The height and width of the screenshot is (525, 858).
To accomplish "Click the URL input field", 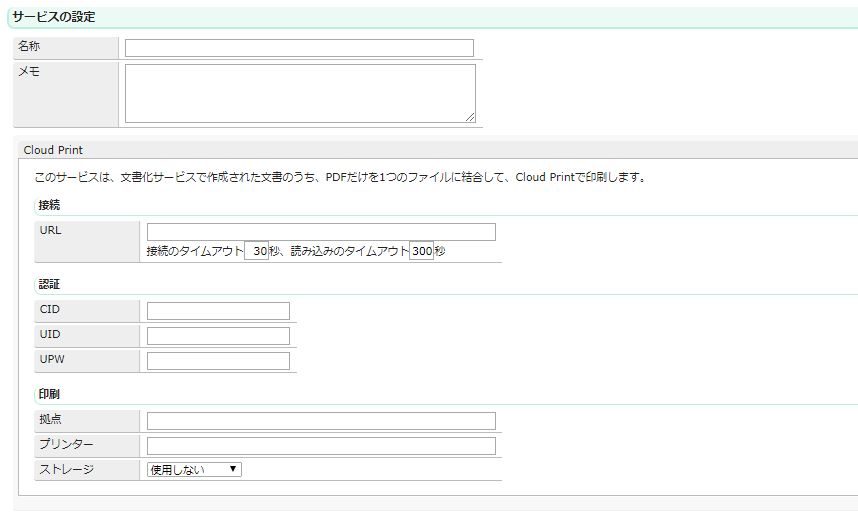I will point(320,232).
